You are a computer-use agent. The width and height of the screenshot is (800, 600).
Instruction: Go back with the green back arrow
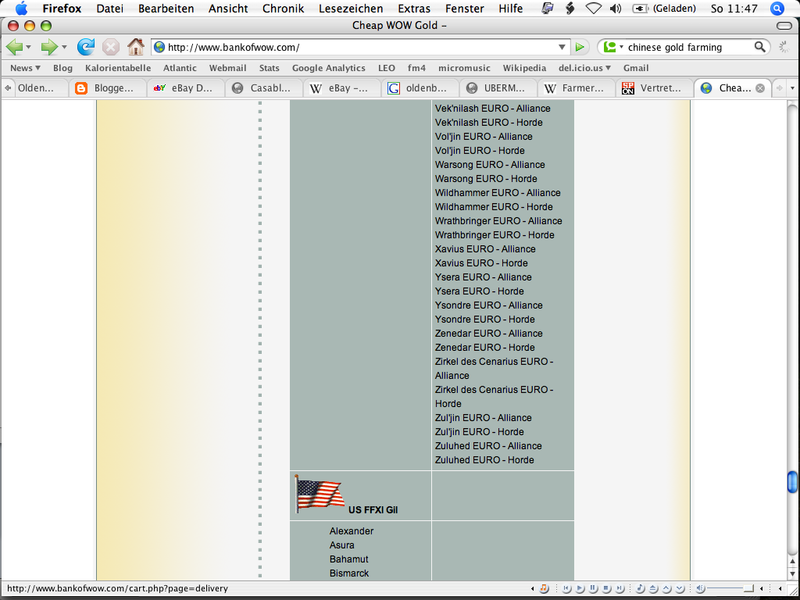[14, 47]
